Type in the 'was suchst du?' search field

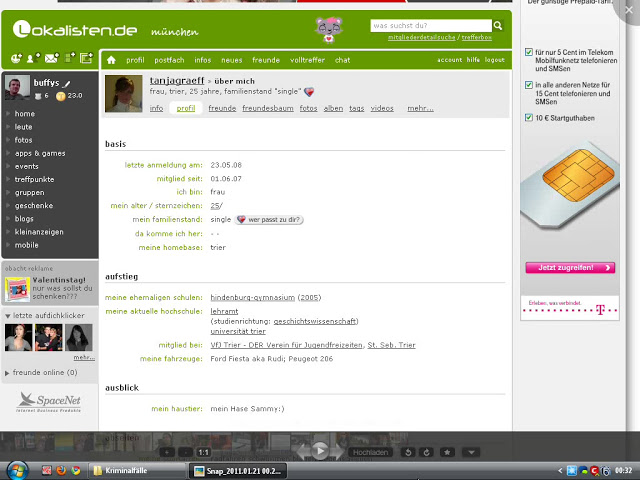click(430, 25)
